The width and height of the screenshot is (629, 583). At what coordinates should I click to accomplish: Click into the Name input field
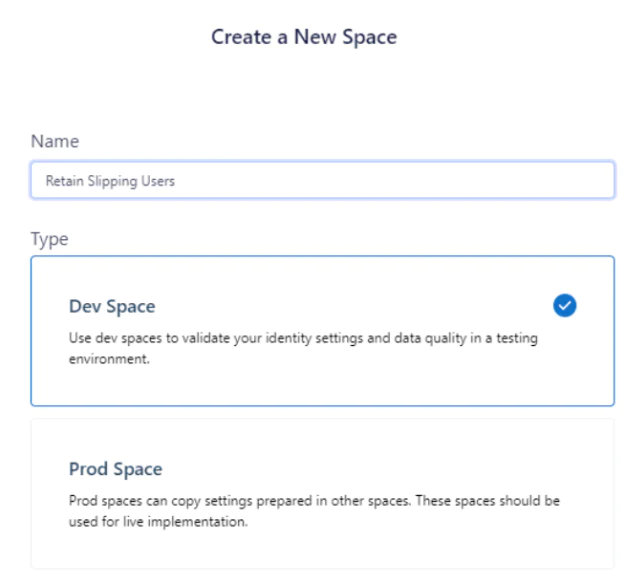pos(322,181)
